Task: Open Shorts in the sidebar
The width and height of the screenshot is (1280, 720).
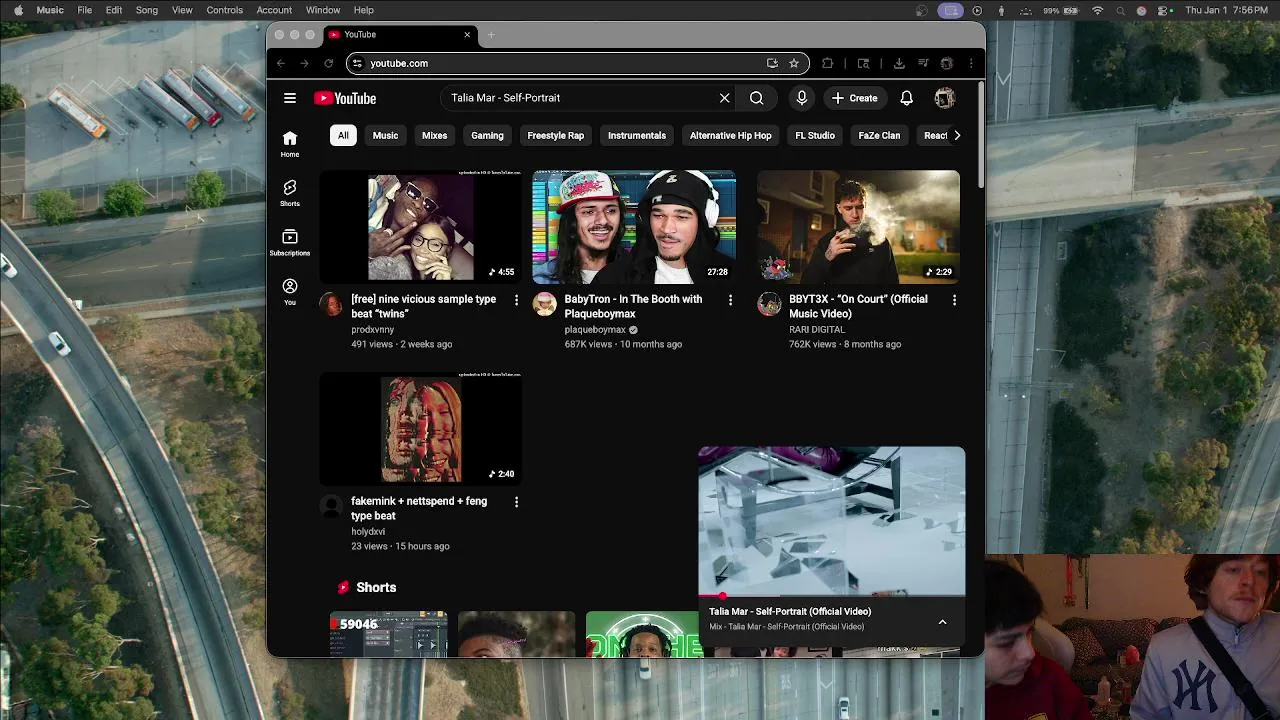Action: [290, 193]
